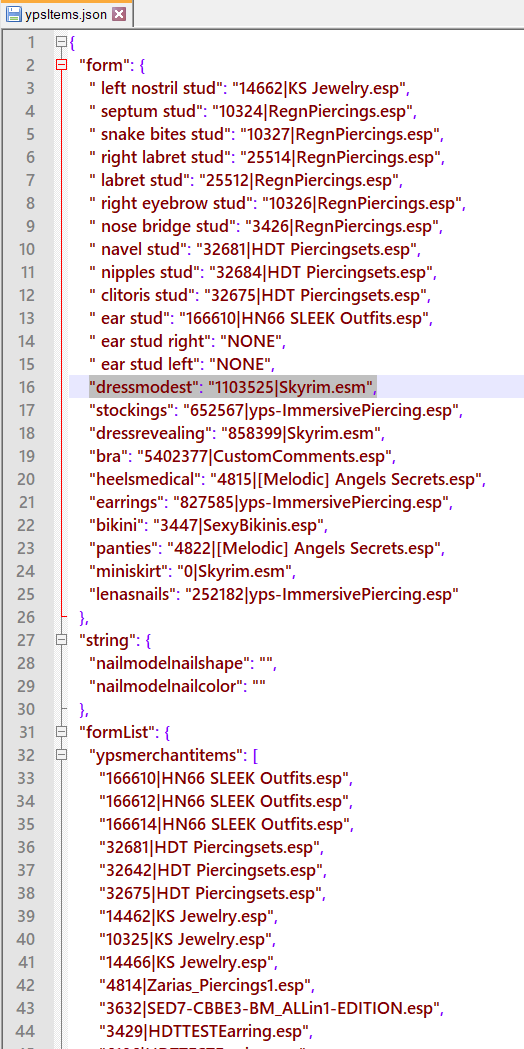
Task: Click "0|Skyrim.esm" value on line 24
Action: (235, 571)
